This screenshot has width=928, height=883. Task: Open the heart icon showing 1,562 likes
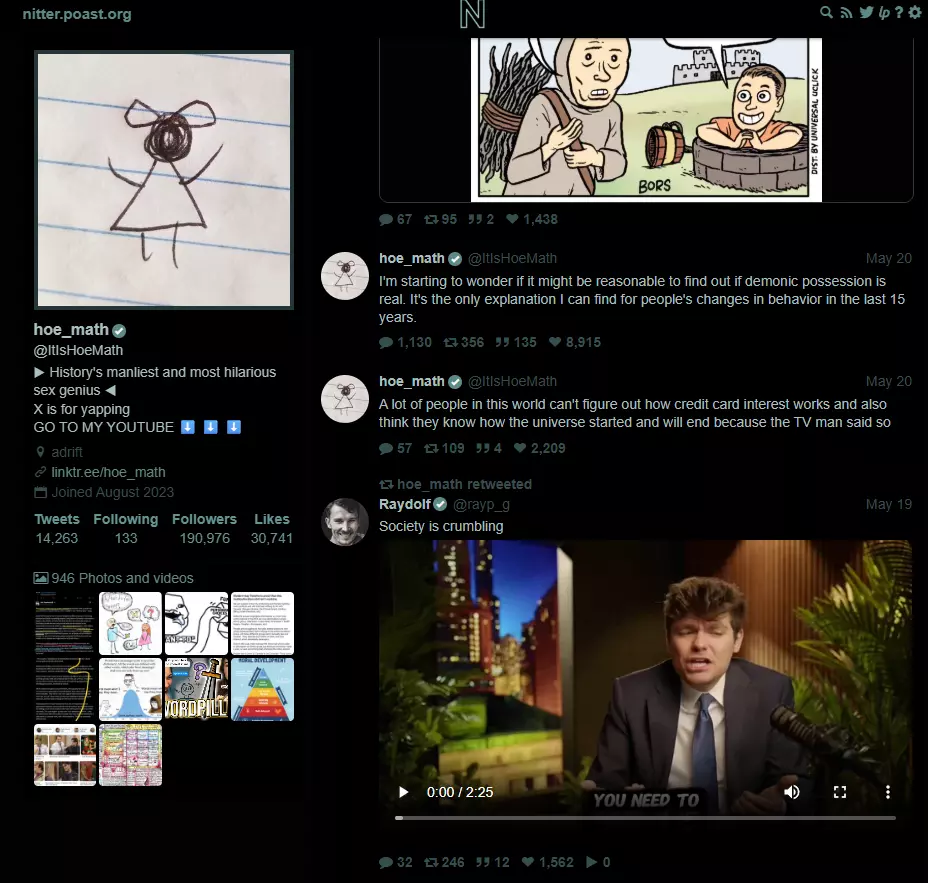coord(528,862)
